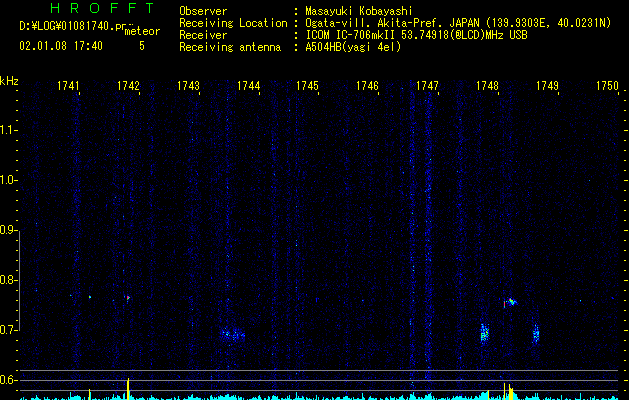This screenshot has height=400, width=629.
Task: Click the 0.6 kHz frequency label
Action: tap(8, 380)
